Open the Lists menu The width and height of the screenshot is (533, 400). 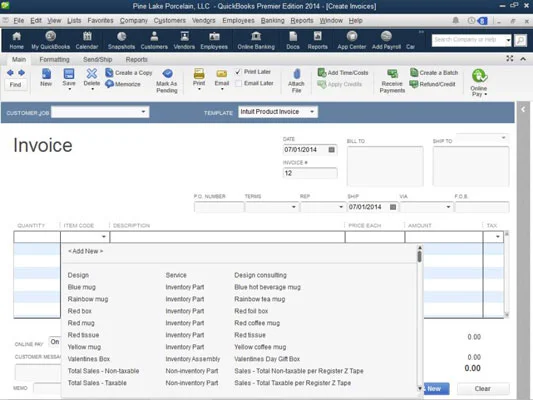[74, 21]
